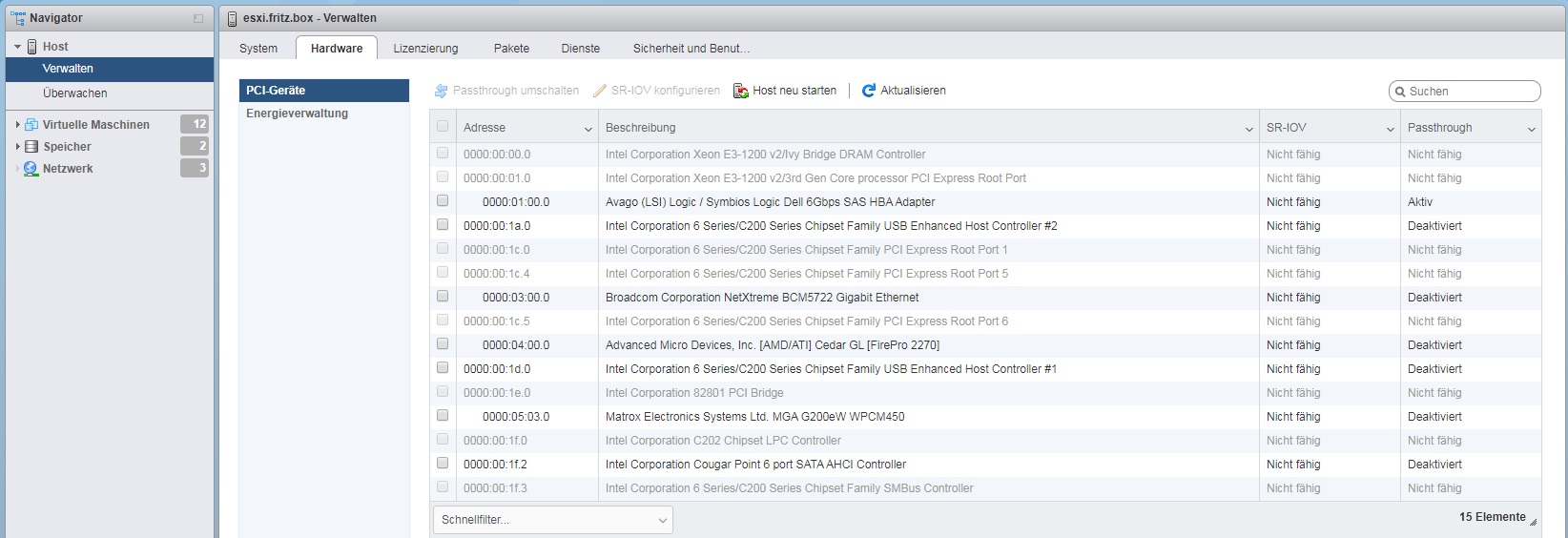The height and width of the screenshot is (538, 1568).
Task: Click the Host neu starten icon
Action: [x=740, y=91]
